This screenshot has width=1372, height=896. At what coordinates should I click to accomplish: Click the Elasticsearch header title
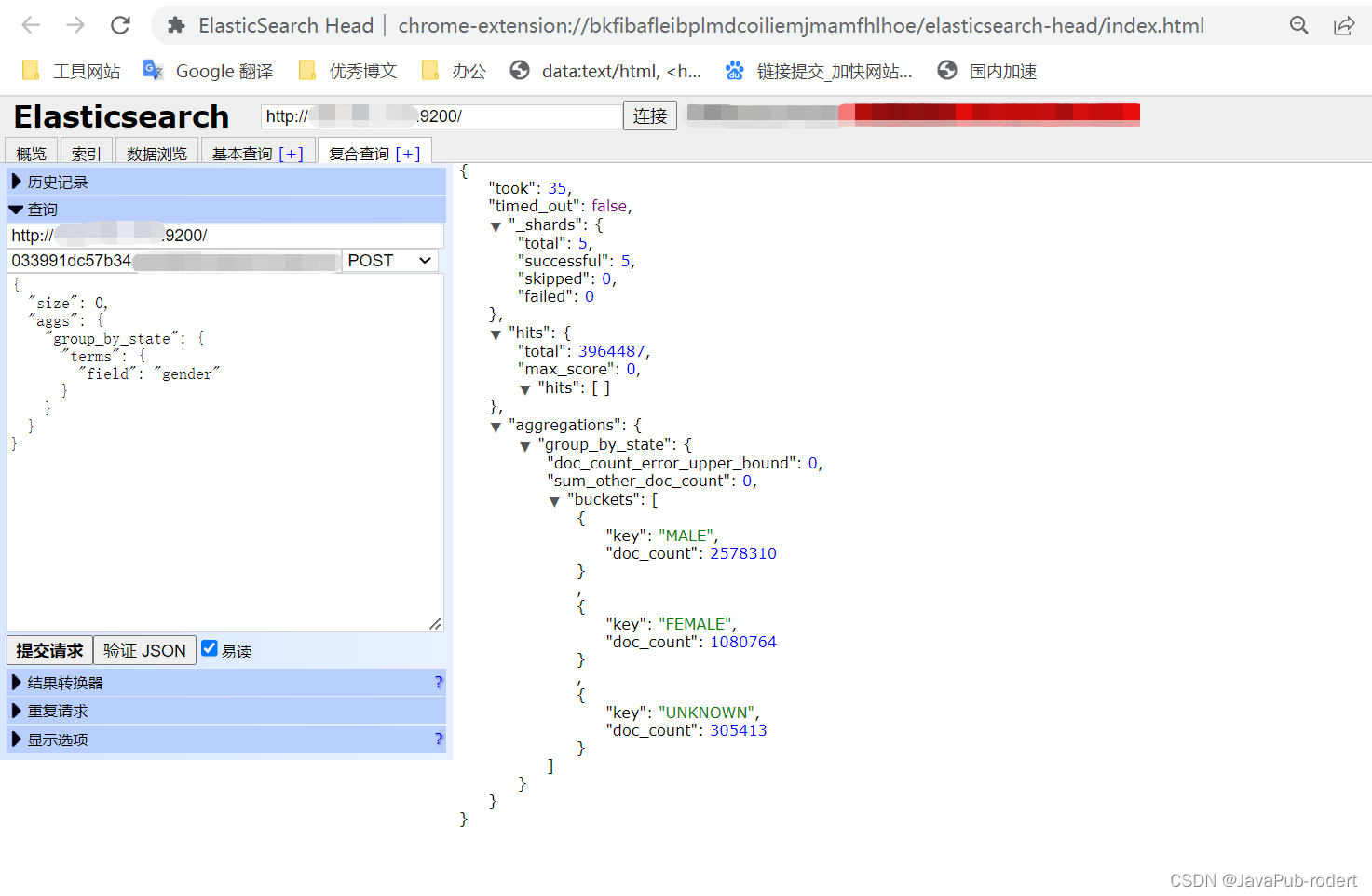121,116
